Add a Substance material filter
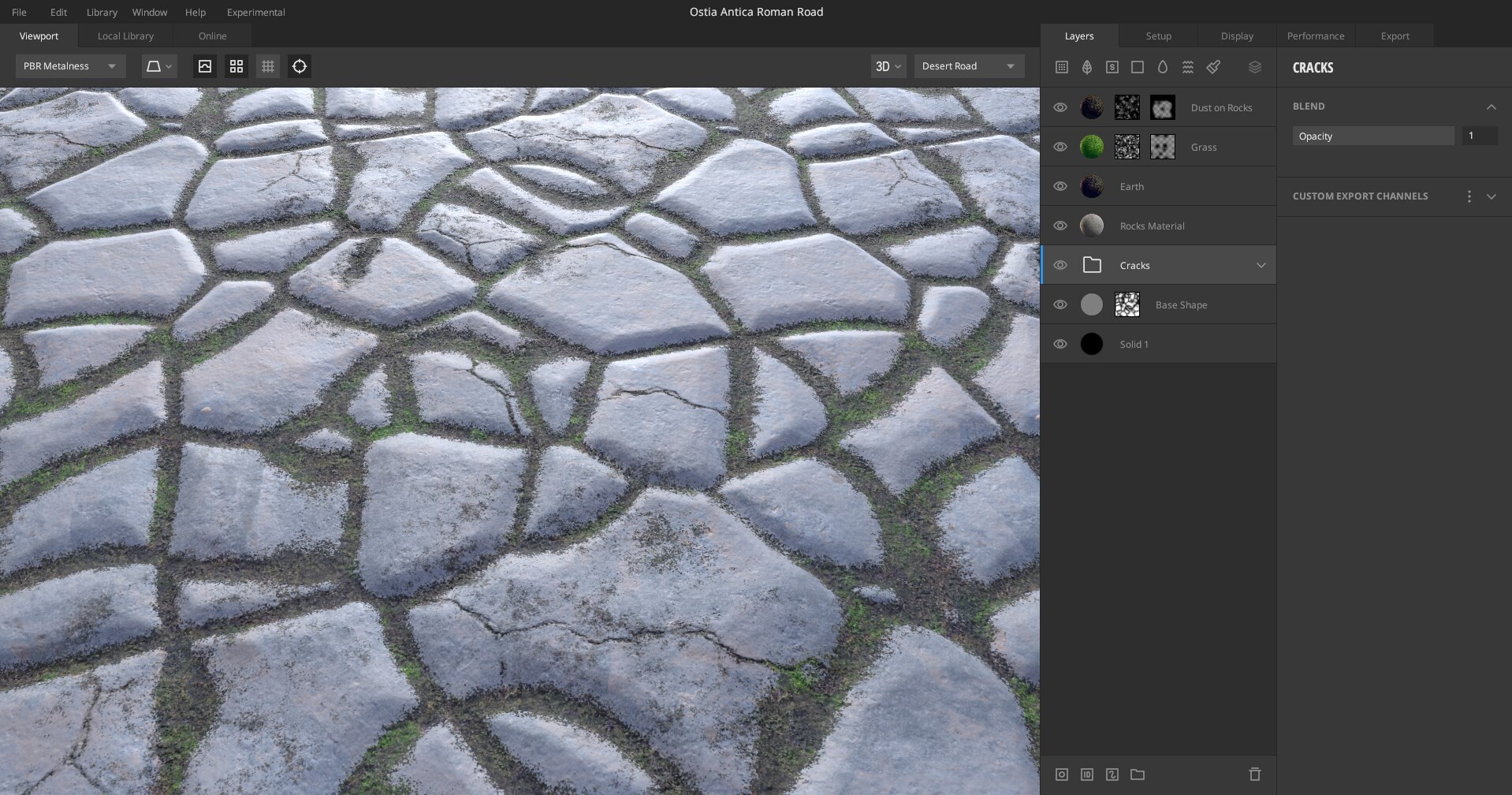 [1112, 67]
